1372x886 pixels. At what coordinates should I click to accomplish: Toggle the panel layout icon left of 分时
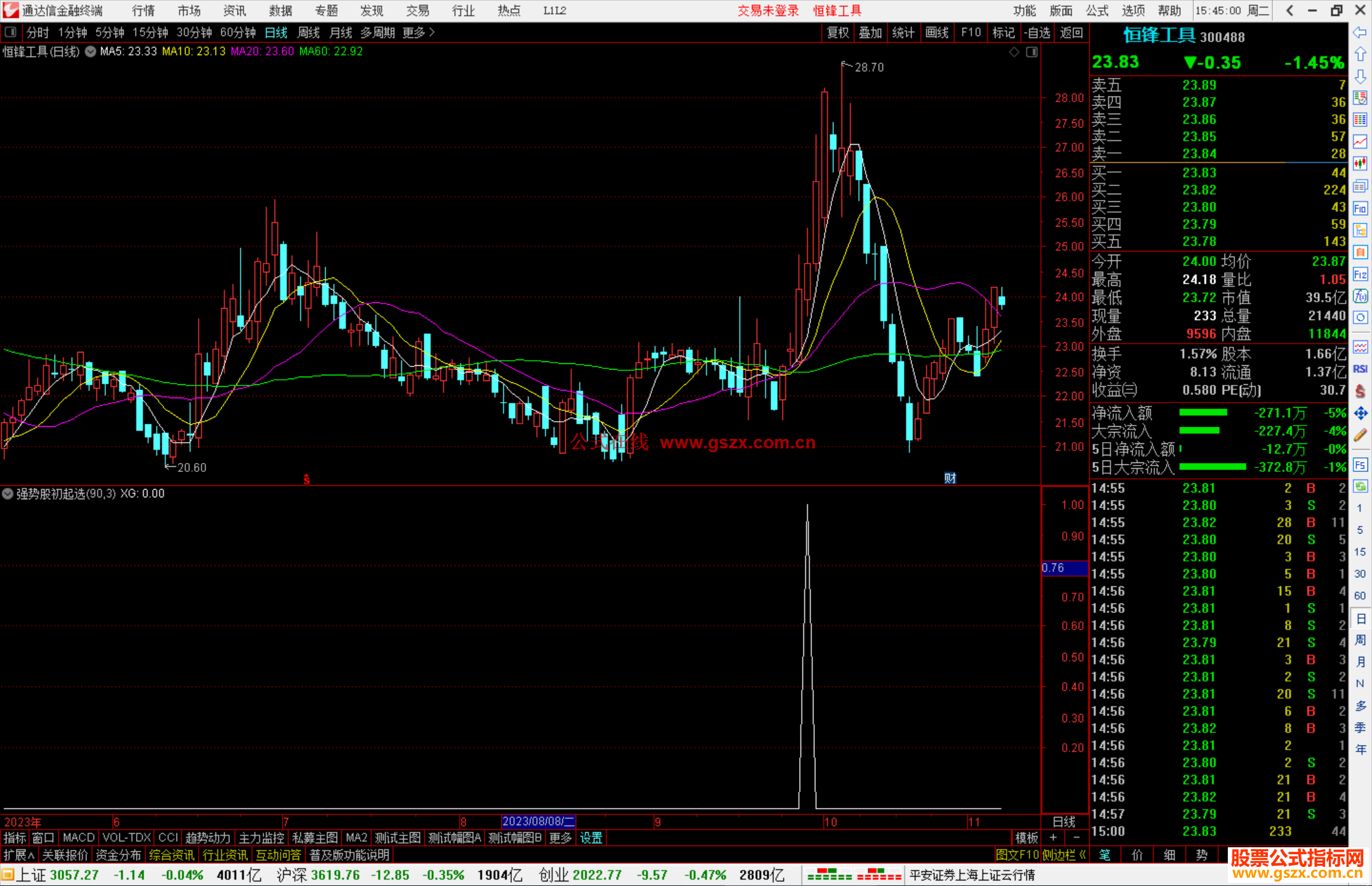tap(11, 32)
